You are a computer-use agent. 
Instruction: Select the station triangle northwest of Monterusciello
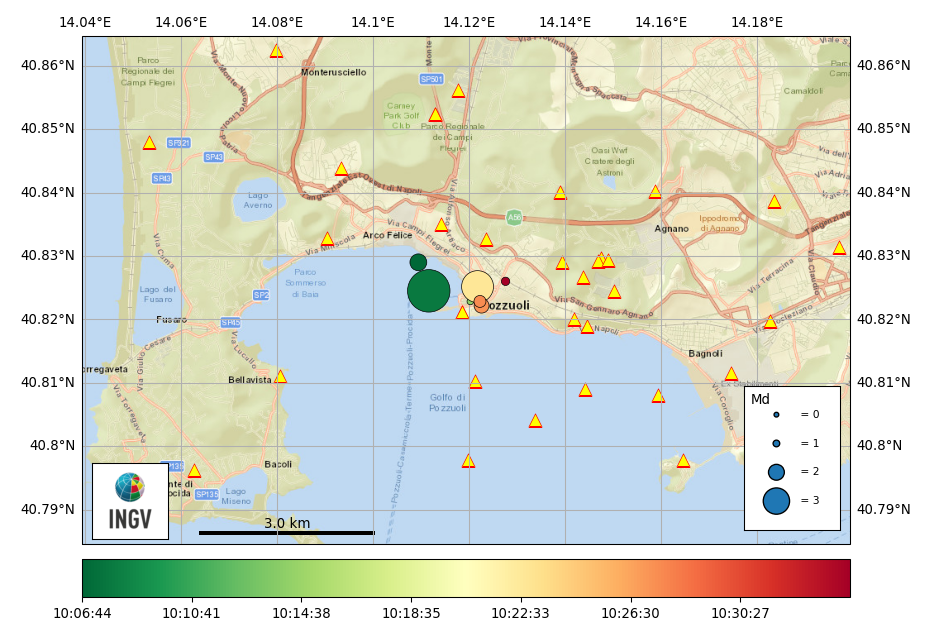[276, 51]
